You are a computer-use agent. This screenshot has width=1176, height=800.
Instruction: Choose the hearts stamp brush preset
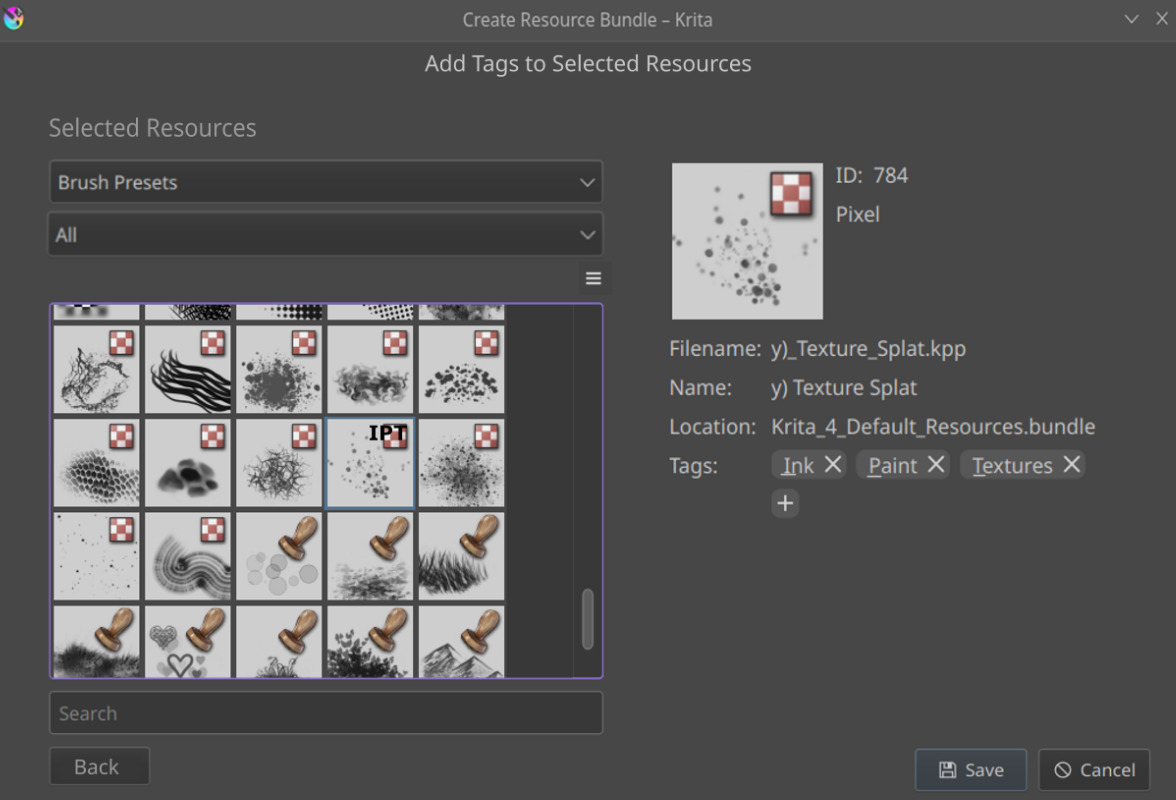pos(188,642)
